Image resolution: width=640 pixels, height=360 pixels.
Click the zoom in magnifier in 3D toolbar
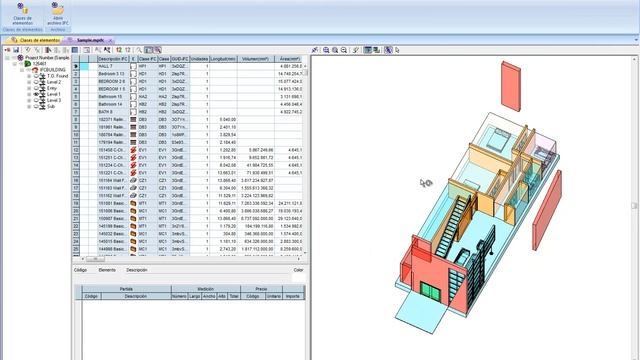(335, 50)
